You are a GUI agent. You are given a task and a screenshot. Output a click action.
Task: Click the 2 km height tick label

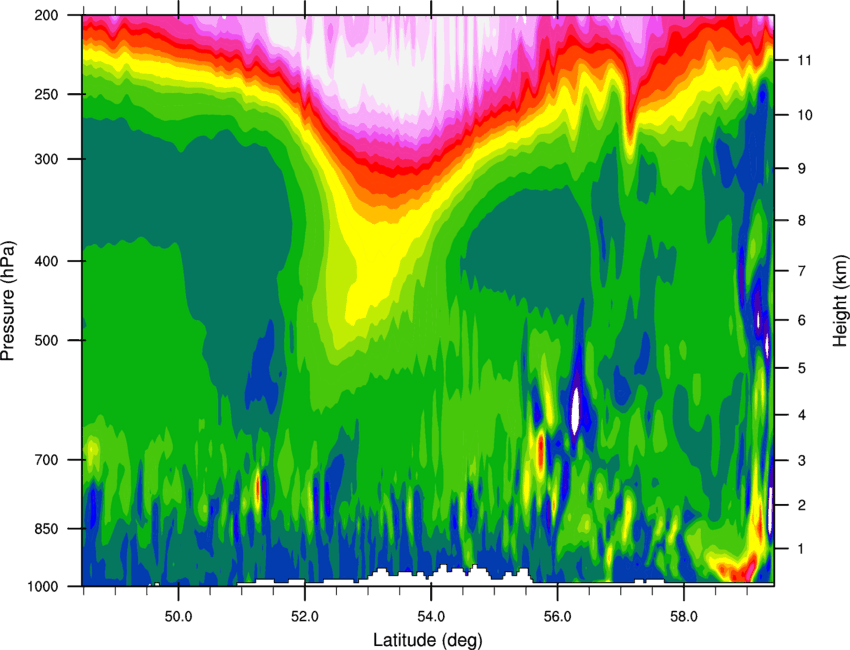click(802, 505)
